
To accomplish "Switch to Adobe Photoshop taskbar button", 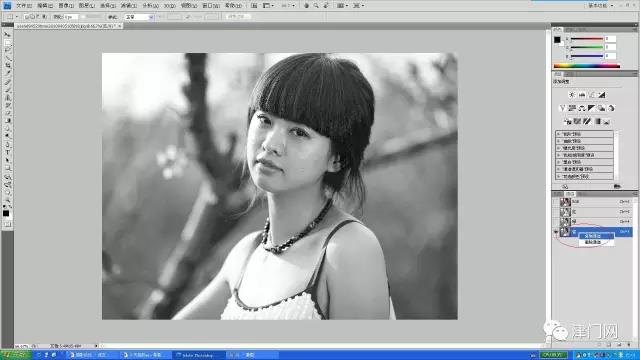I will click(x=199, y=355).
